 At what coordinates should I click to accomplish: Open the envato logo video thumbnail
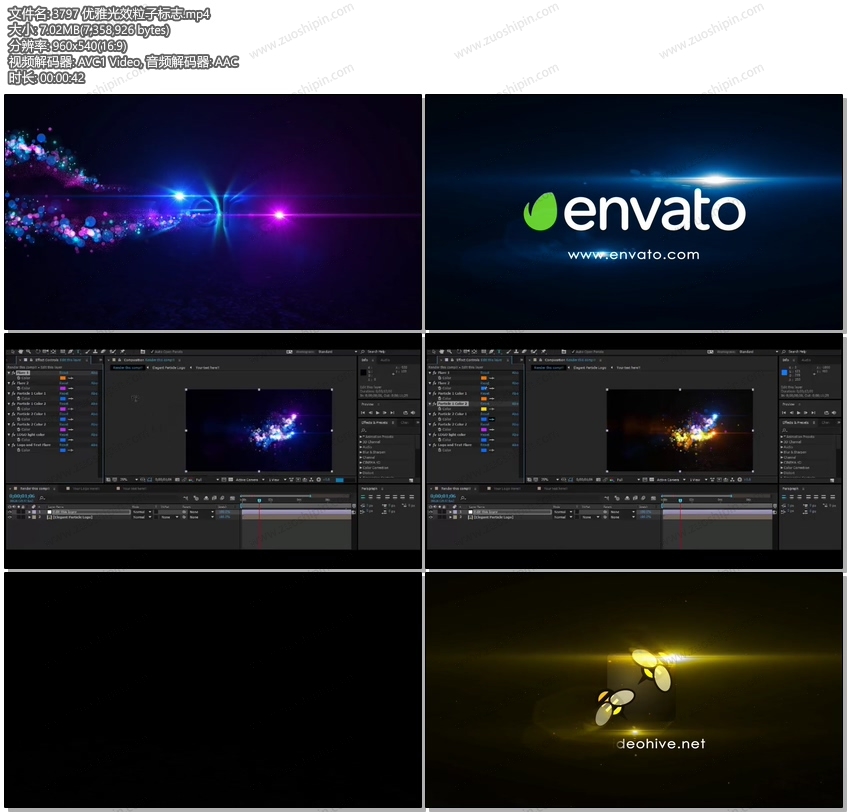[634, 212]
